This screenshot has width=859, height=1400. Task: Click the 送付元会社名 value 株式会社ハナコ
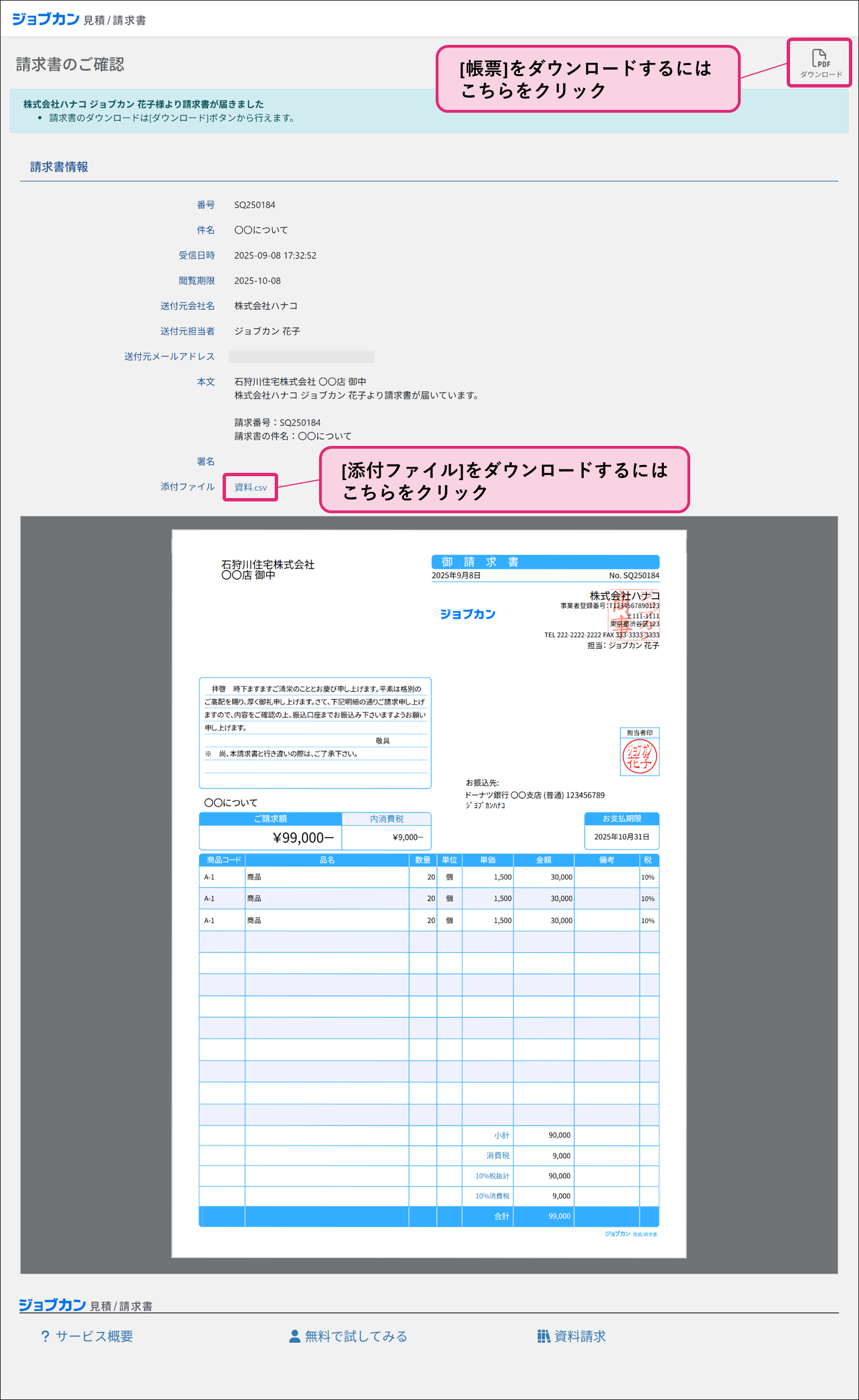(266, 306)
